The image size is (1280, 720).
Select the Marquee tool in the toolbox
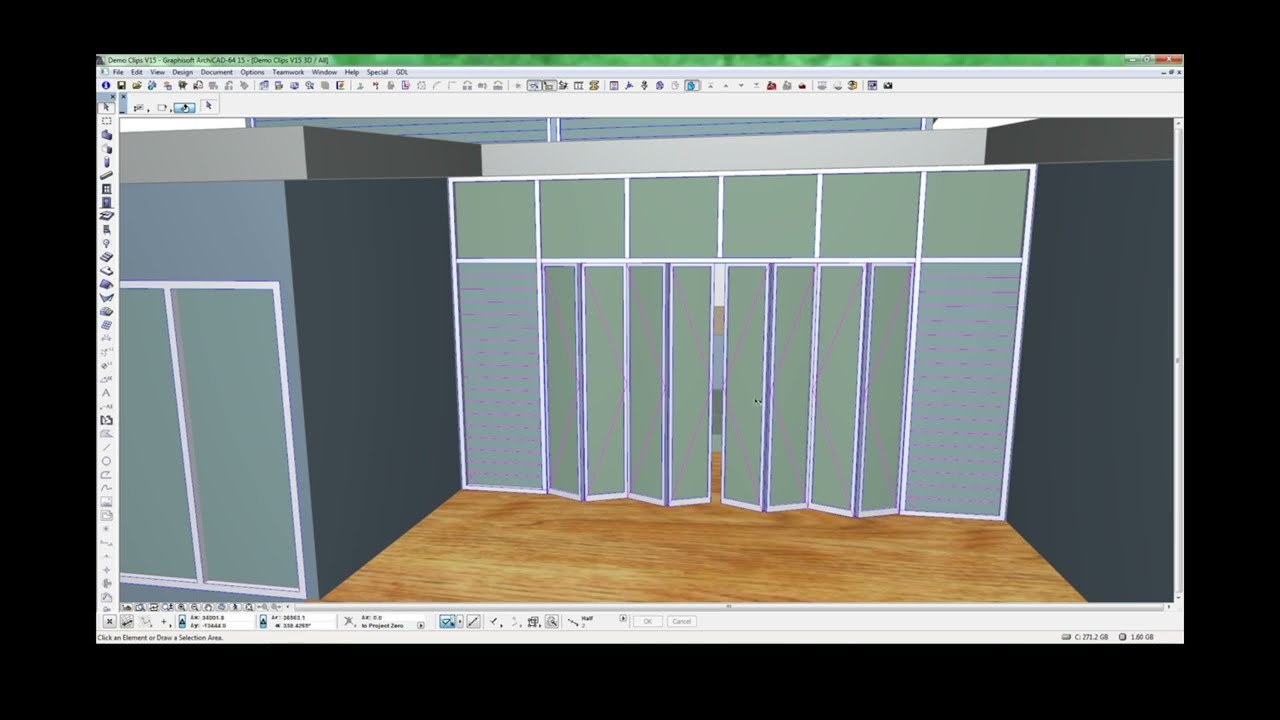pyautogui.click(x=107, y=121)
